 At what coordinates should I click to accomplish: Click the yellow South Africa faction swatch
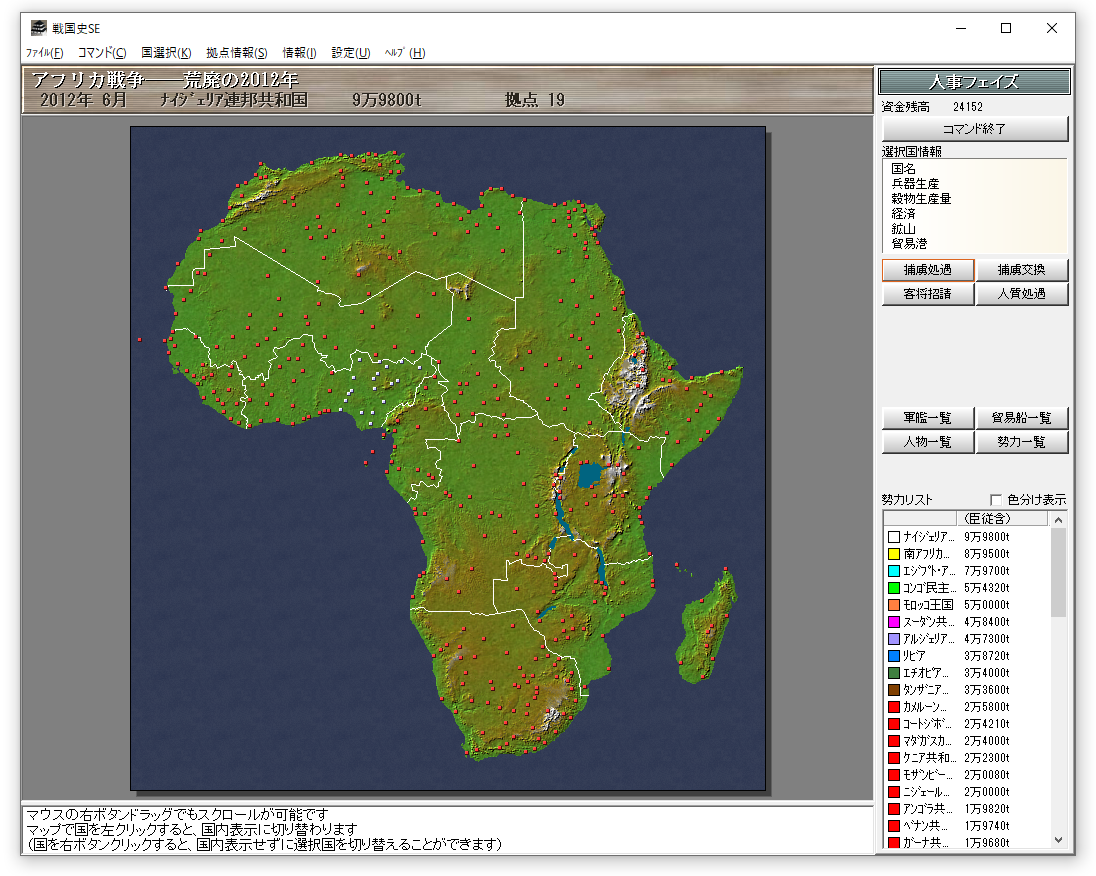(x=894, y=554)
